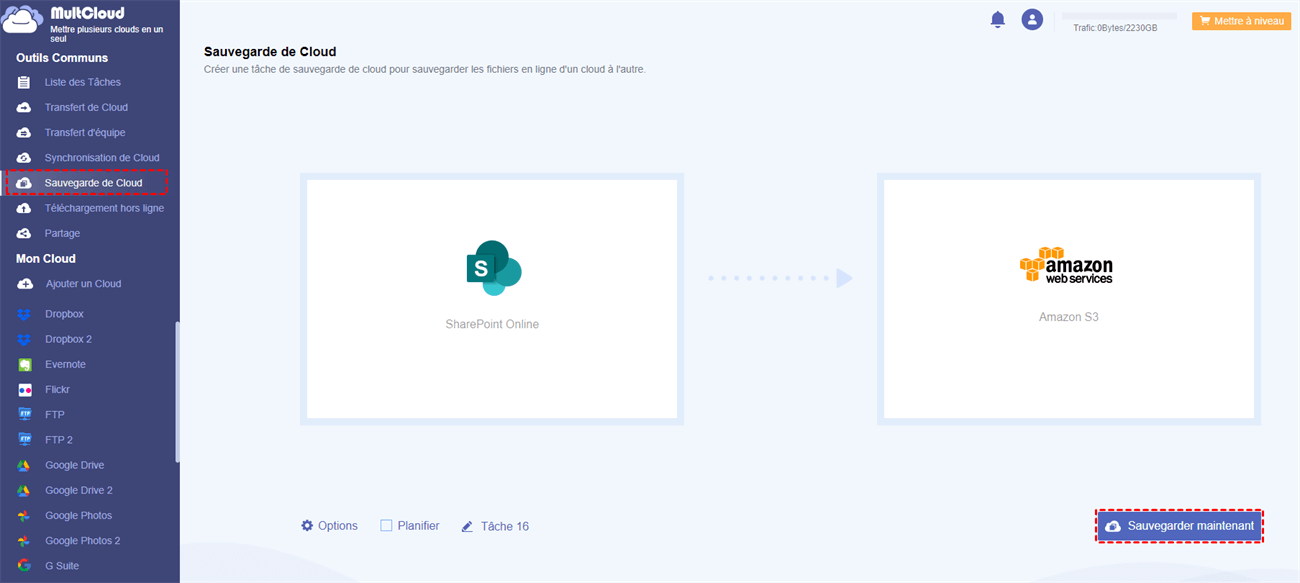
Task: Select the SharePoint Online source box
Action: point(492,299)
